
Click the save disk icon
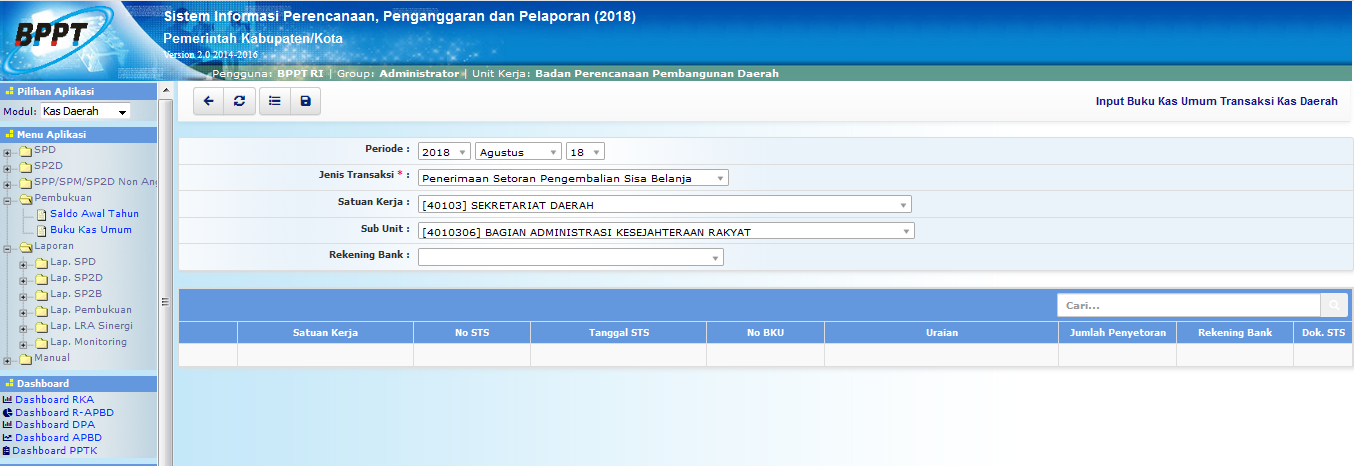305,101
